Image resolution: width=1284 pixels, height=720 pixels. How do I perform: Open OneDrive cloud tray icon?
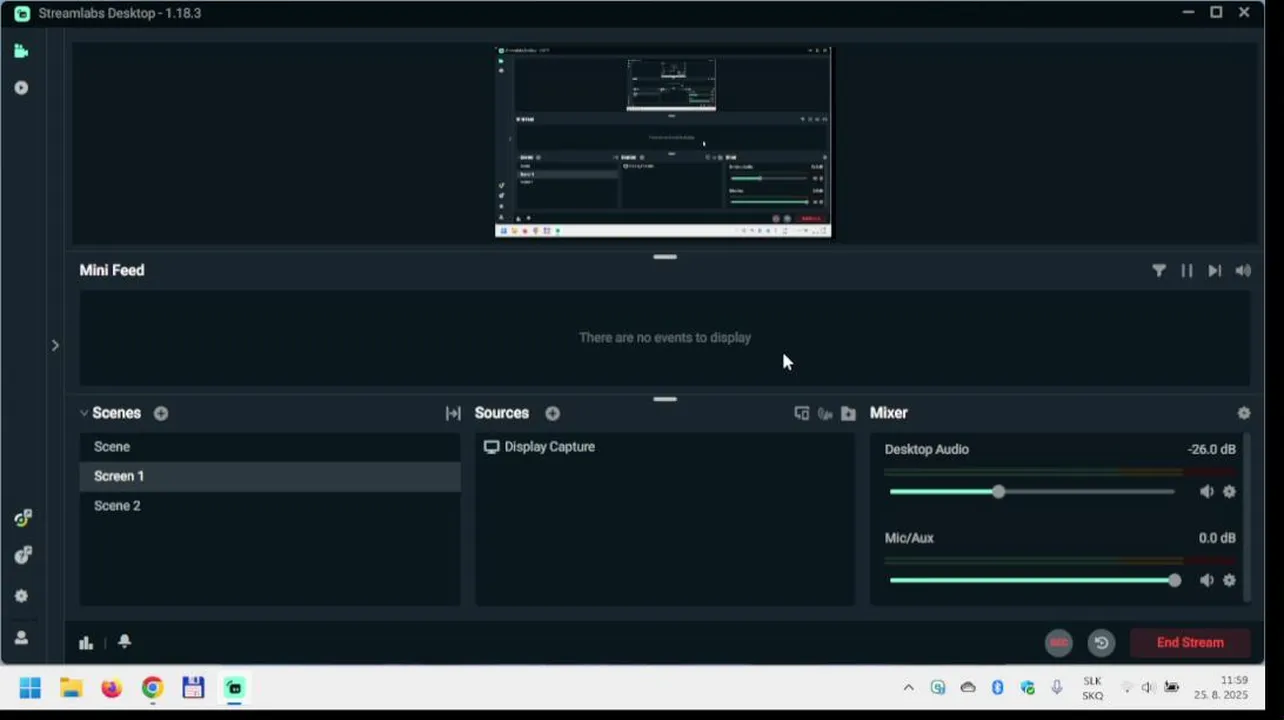pos(967,688)
